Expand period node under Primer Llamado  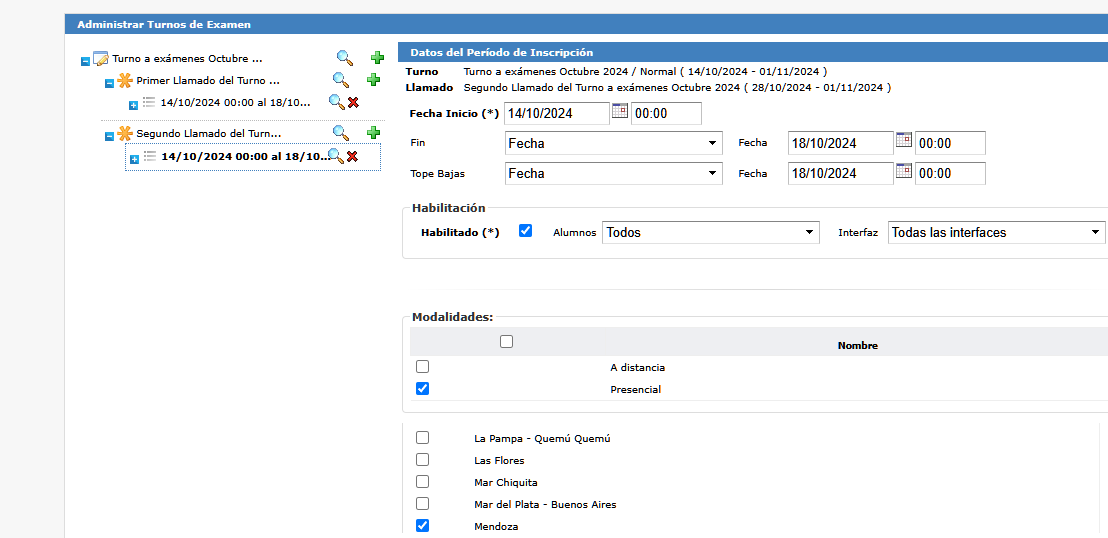click(x=134, y=106)
